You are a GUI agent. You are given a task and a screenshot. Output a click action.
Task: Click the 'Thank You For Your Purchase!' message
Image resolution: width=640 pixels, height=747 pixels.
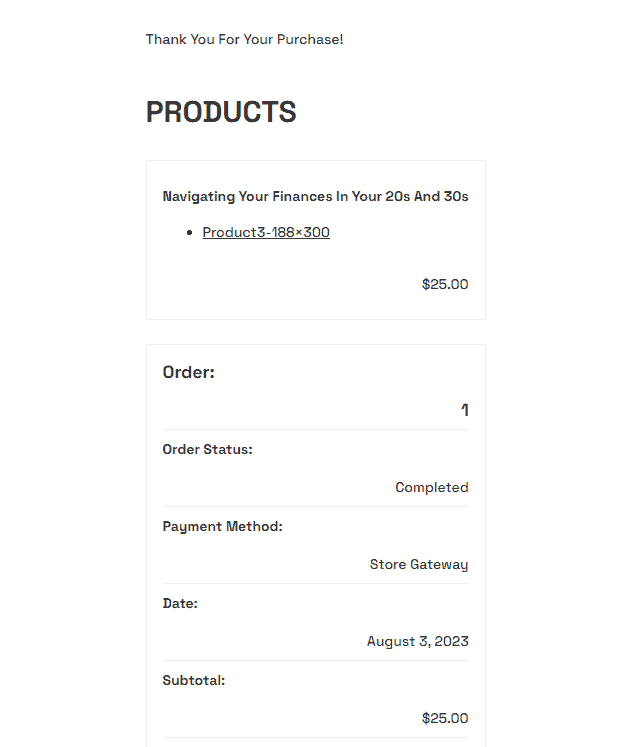[245, 39]
